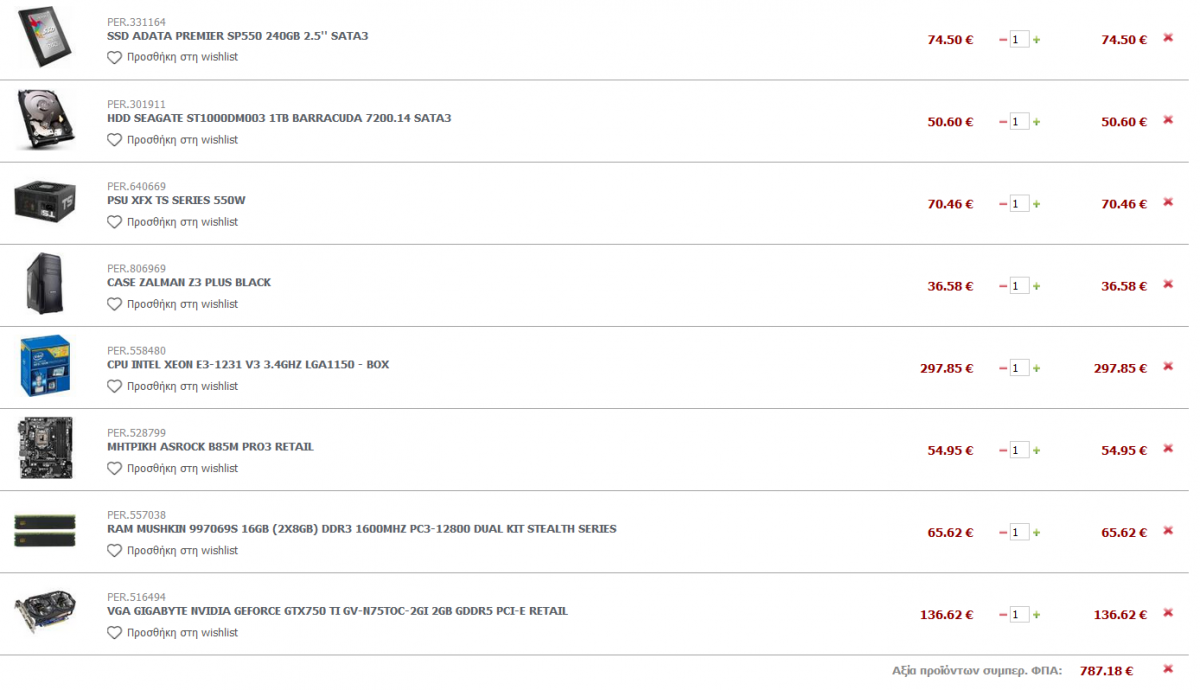Open HDD Seagate Barracuda product page

[x=279, y=118]
